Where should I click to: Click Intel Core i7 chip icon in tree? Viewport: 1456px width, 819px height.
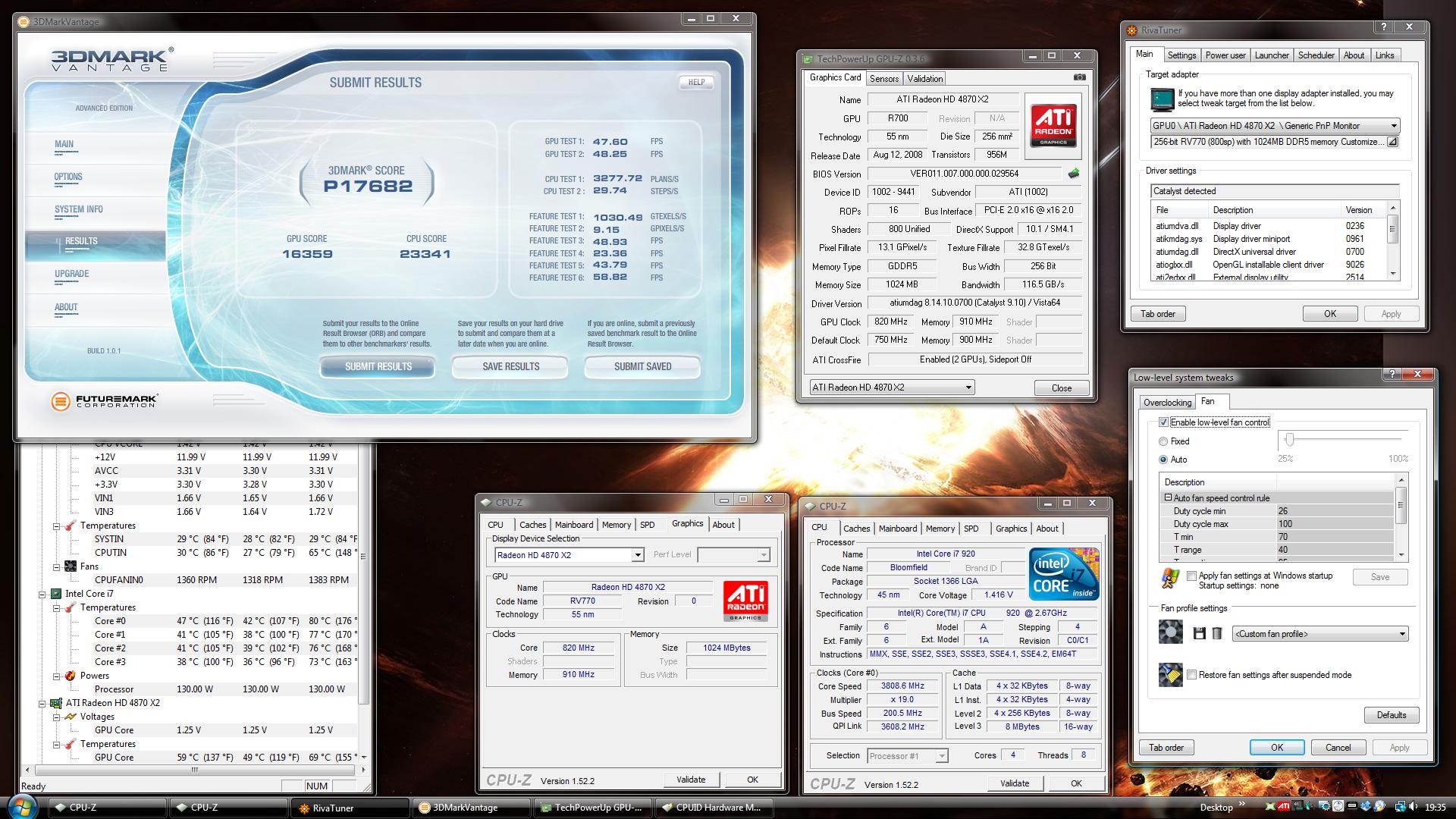point(56,594)
